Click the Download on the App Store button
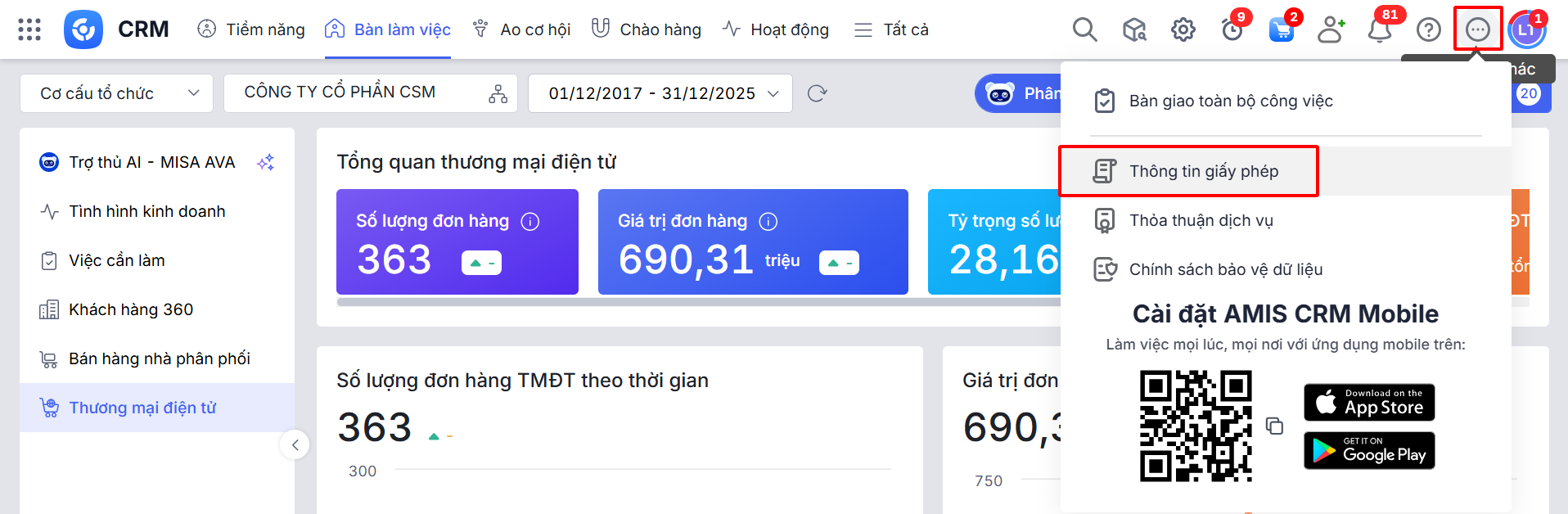The height and width of the screenshot is (514, 1568). [x=1369, y=403]
